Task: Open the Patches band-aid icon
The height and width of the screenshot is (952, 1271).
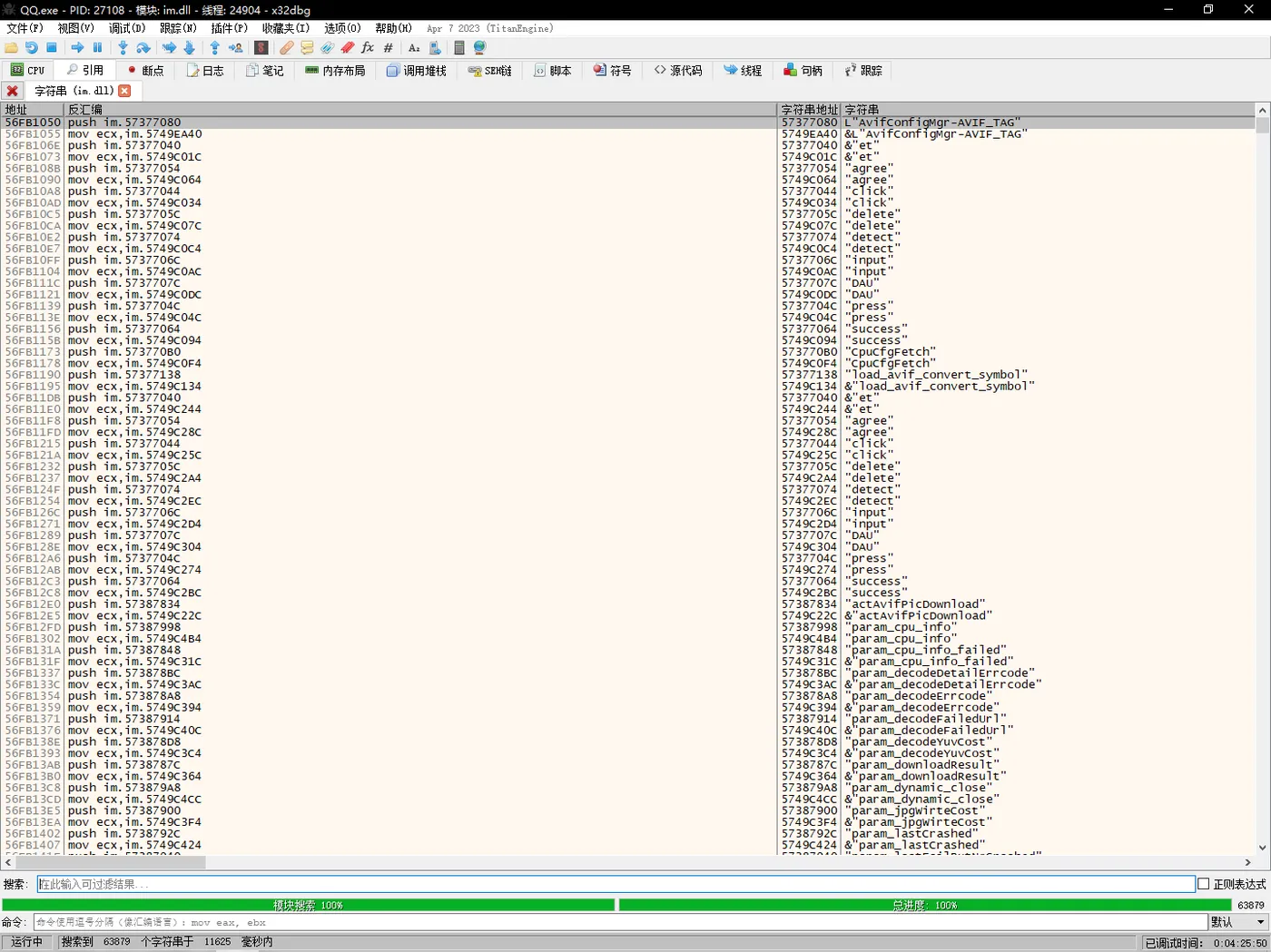Action: tap(287, 48)
